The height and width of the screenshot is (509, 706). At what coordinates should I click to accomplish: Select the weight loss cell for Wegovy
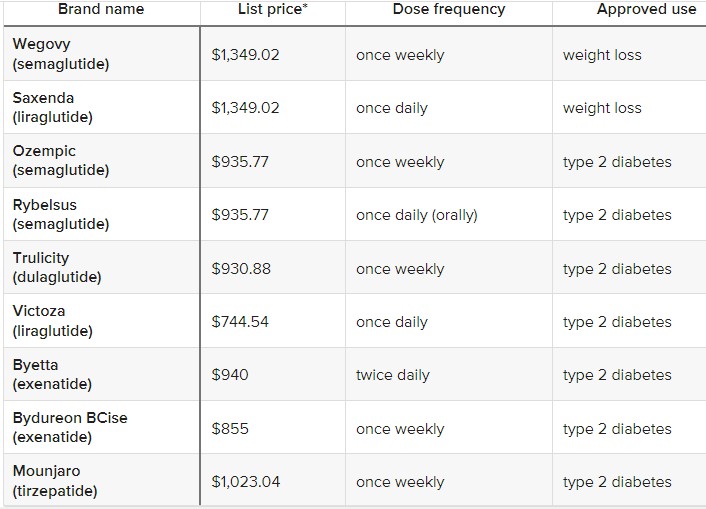pos(602,55)
